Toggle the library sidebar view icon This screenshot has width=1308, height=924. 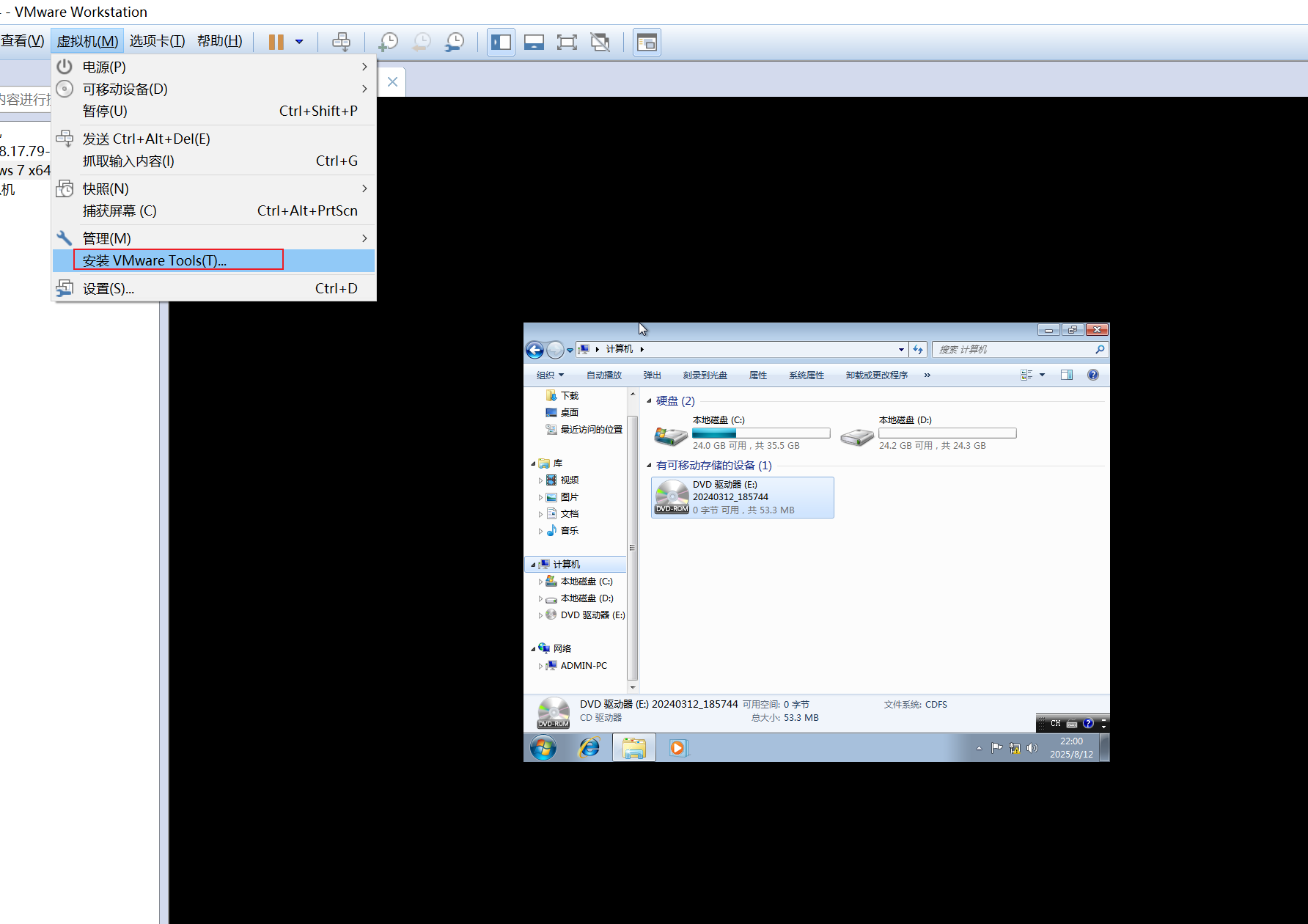501,42
